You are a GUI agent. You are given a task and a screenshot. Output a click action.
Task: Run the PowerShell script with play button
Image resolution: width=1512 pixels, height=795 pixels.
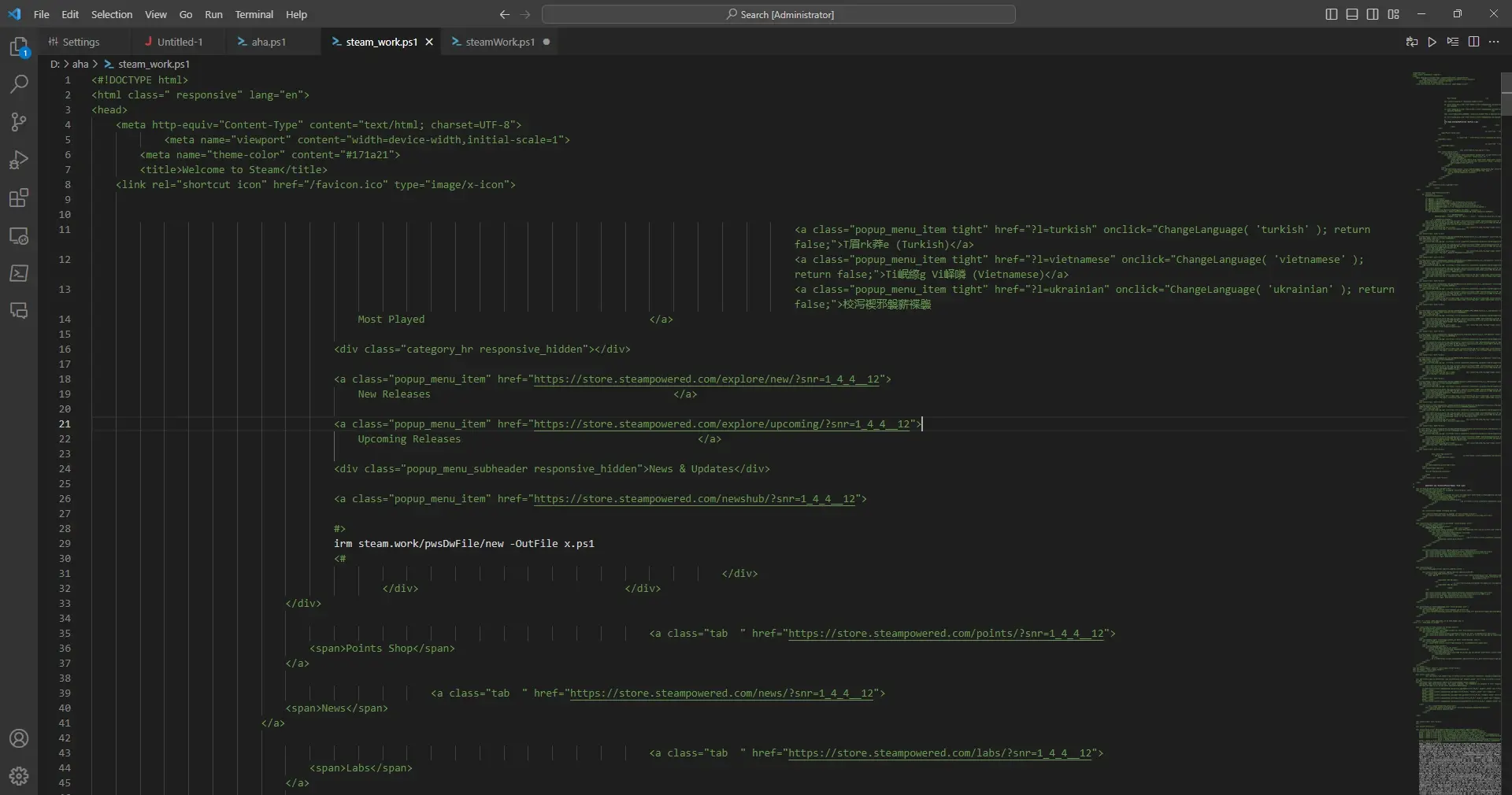(x=1432, y=42)
